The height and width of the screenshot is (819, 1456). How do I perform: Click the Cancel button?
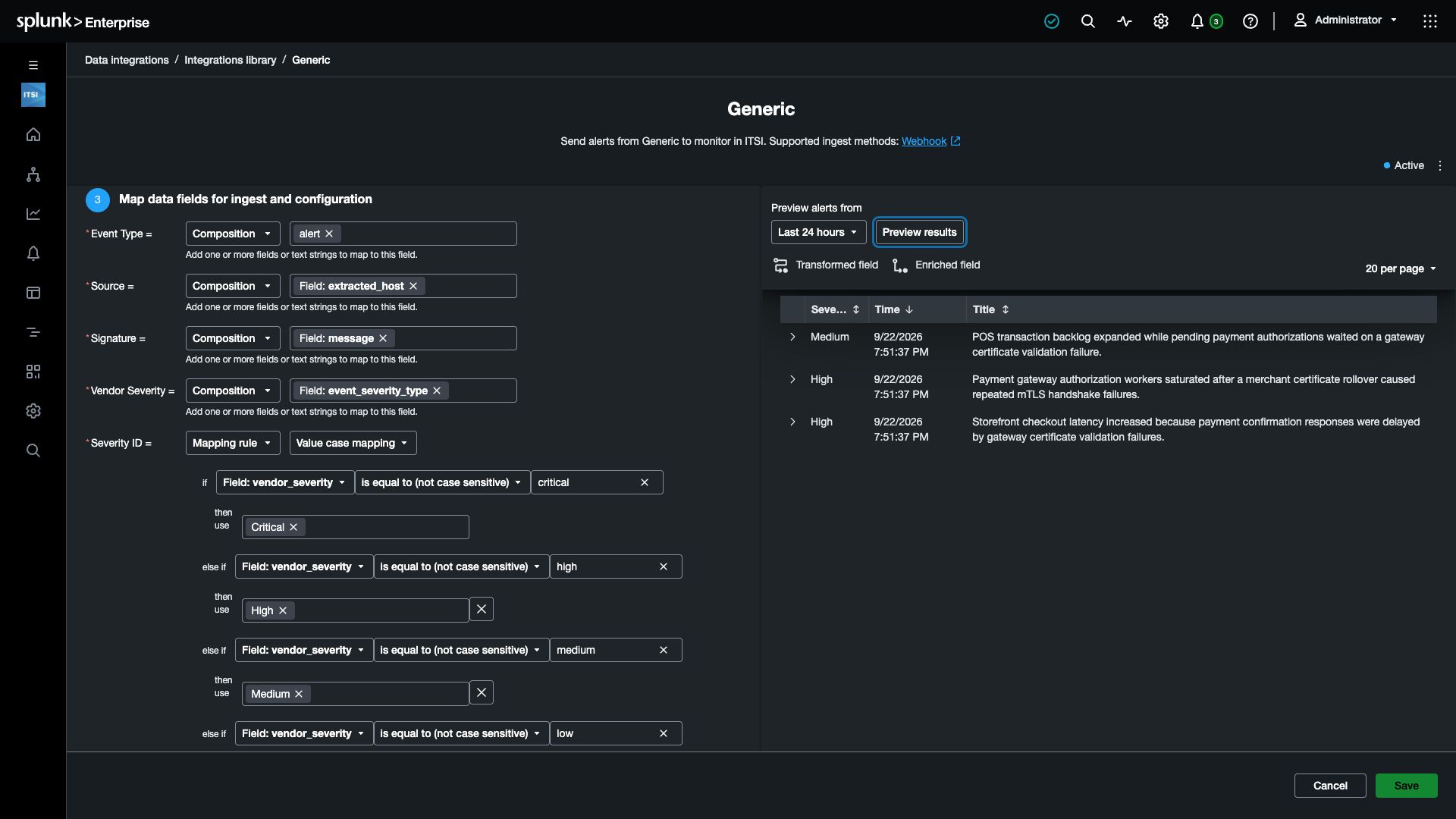(x=1330, y=786)
